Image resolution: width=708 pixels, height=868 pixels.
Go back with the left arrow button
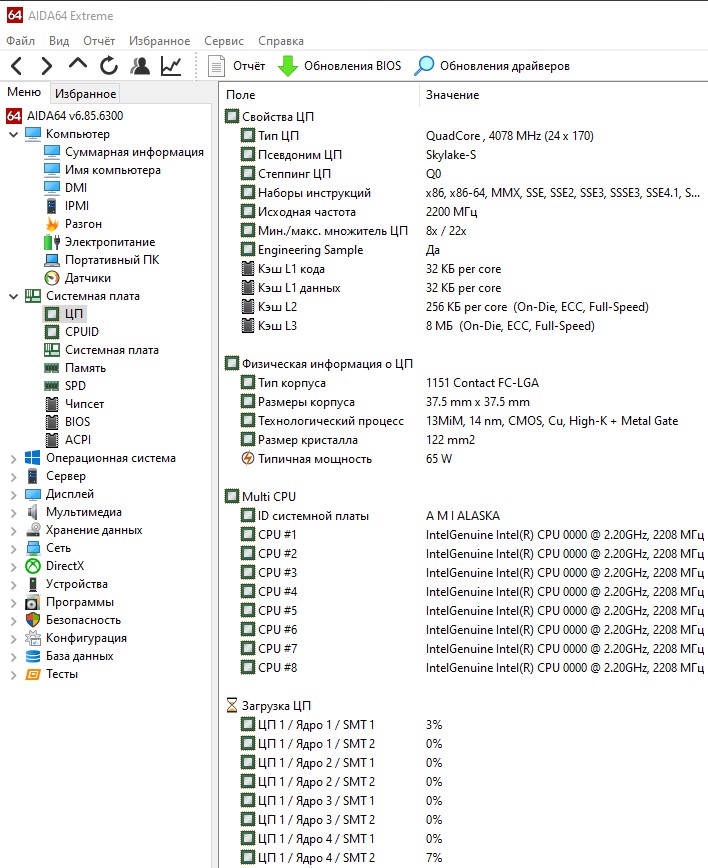click(17, 66)
